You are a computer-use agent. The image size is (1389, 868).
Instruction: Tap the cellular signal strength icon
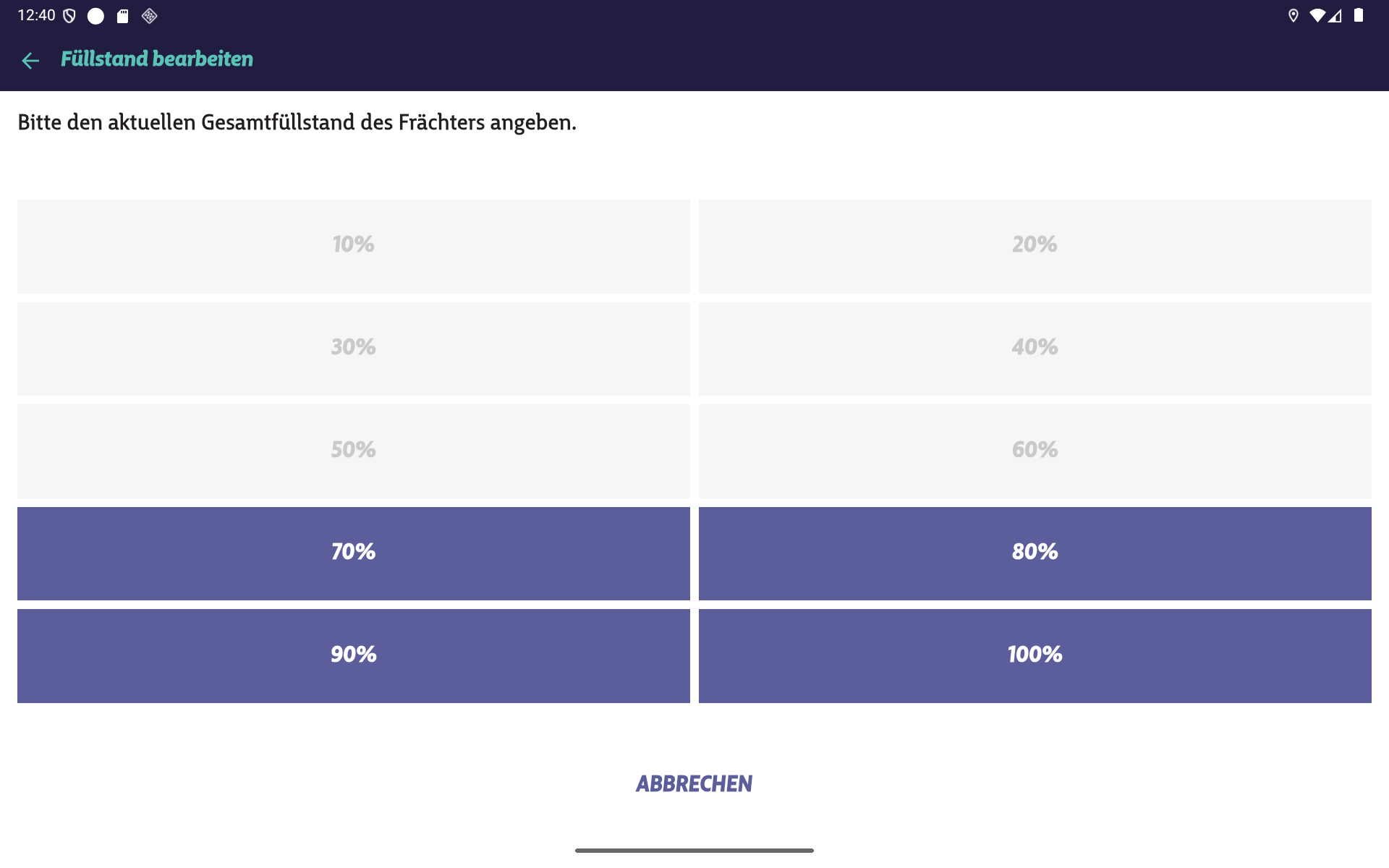tap(1335, 15)
